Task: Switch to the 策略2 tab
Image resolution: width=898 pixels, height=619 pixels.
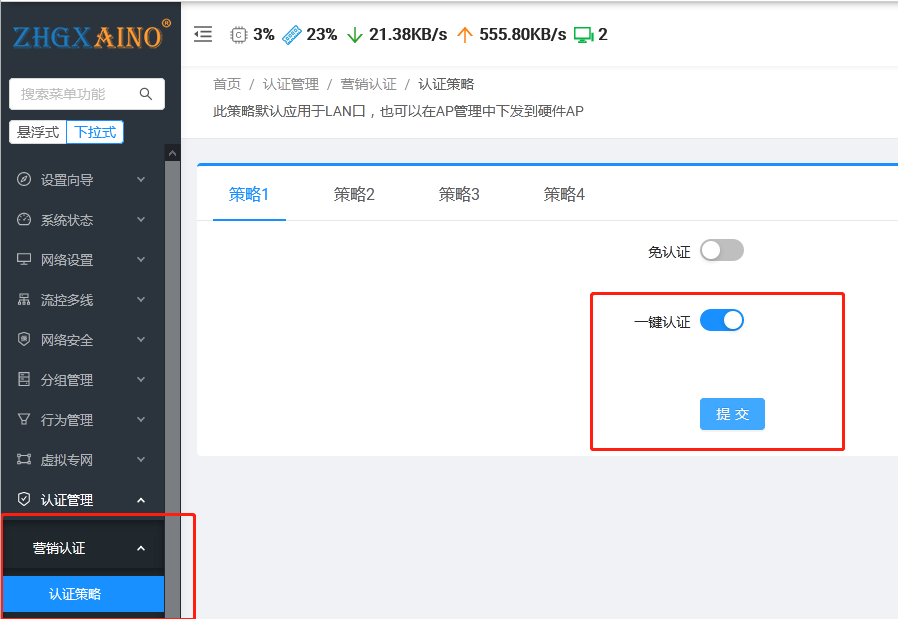Action: pyautogui.click(x=354, y=194)
